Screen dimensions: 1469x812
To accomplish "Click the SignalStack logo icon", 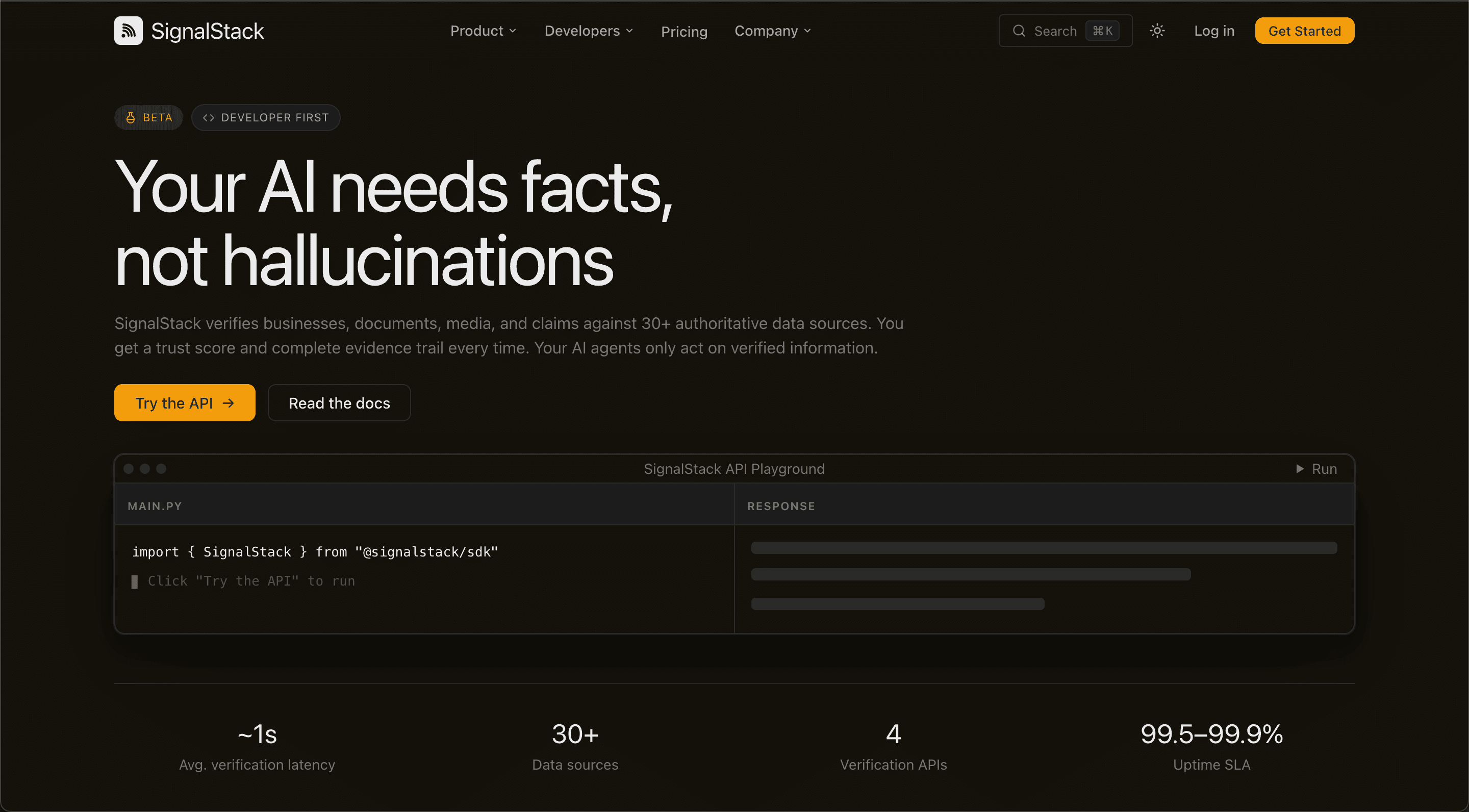I will pyautogui.click(x=129, y=31).
